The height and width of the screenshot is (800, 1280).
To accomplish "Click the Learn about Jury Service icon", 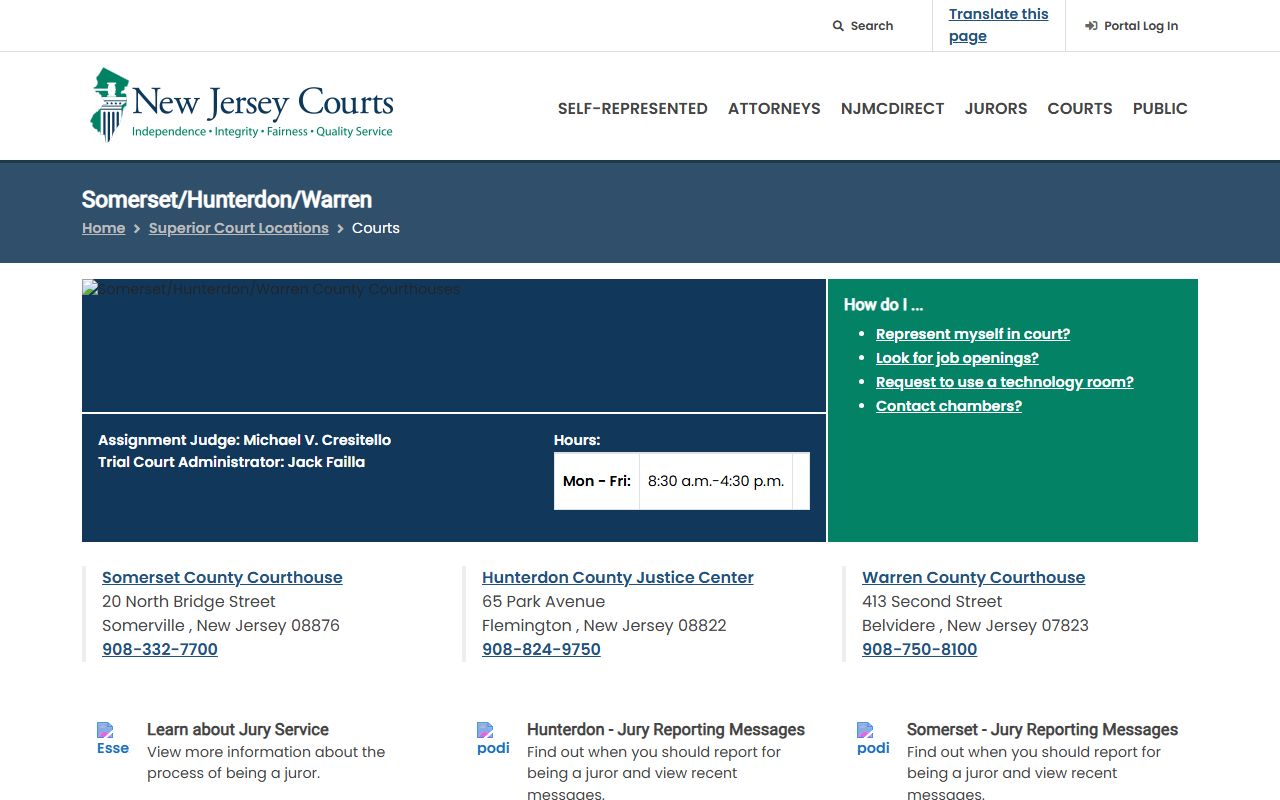I will tap(113, 740).
